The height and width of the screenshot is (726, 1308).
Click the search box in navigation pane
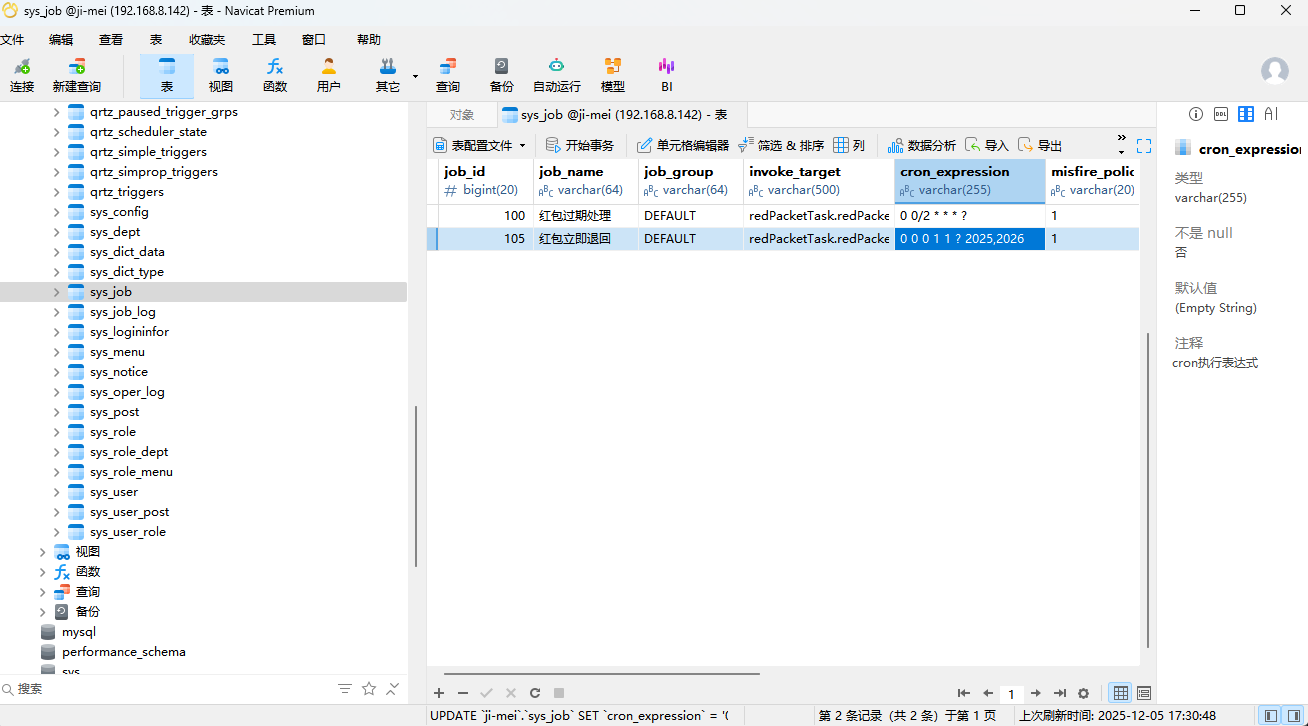tap(165, 689)
